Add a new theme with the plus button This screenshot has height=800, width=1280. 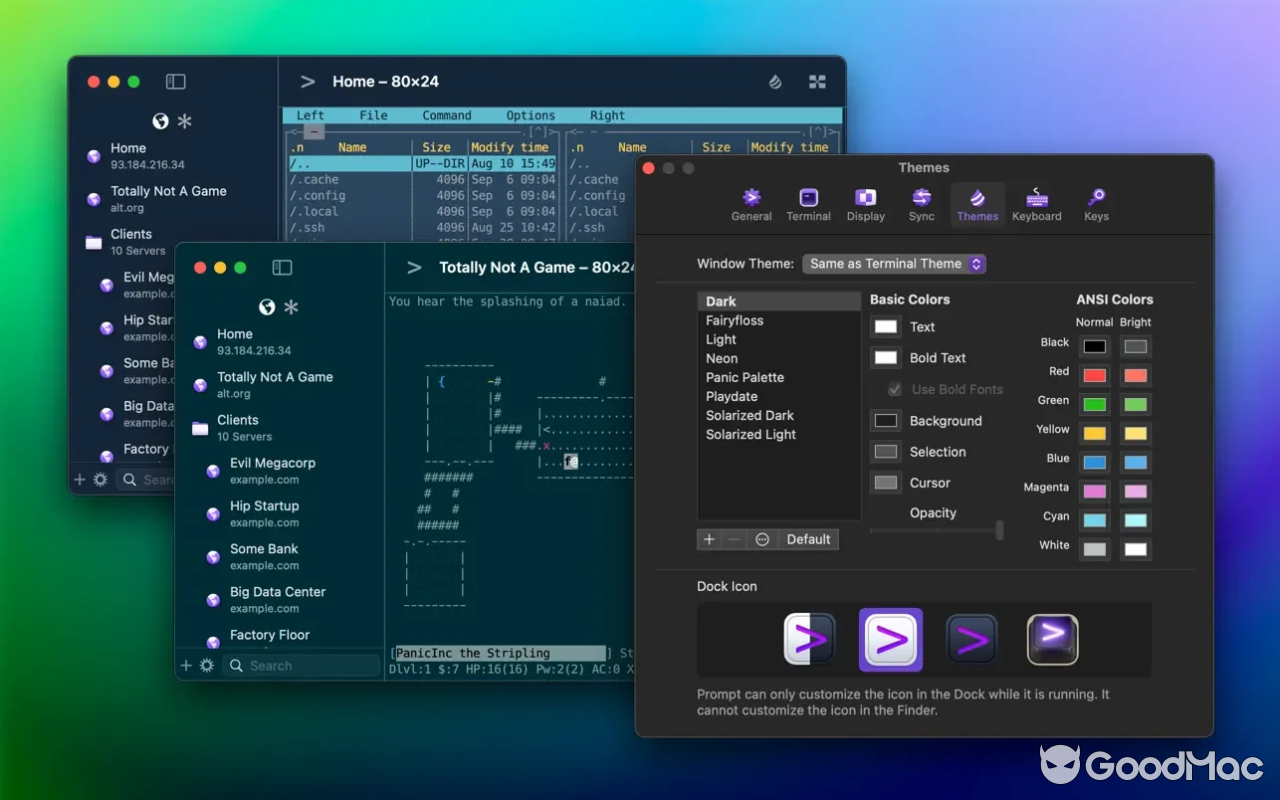click(x=708, y=539)
